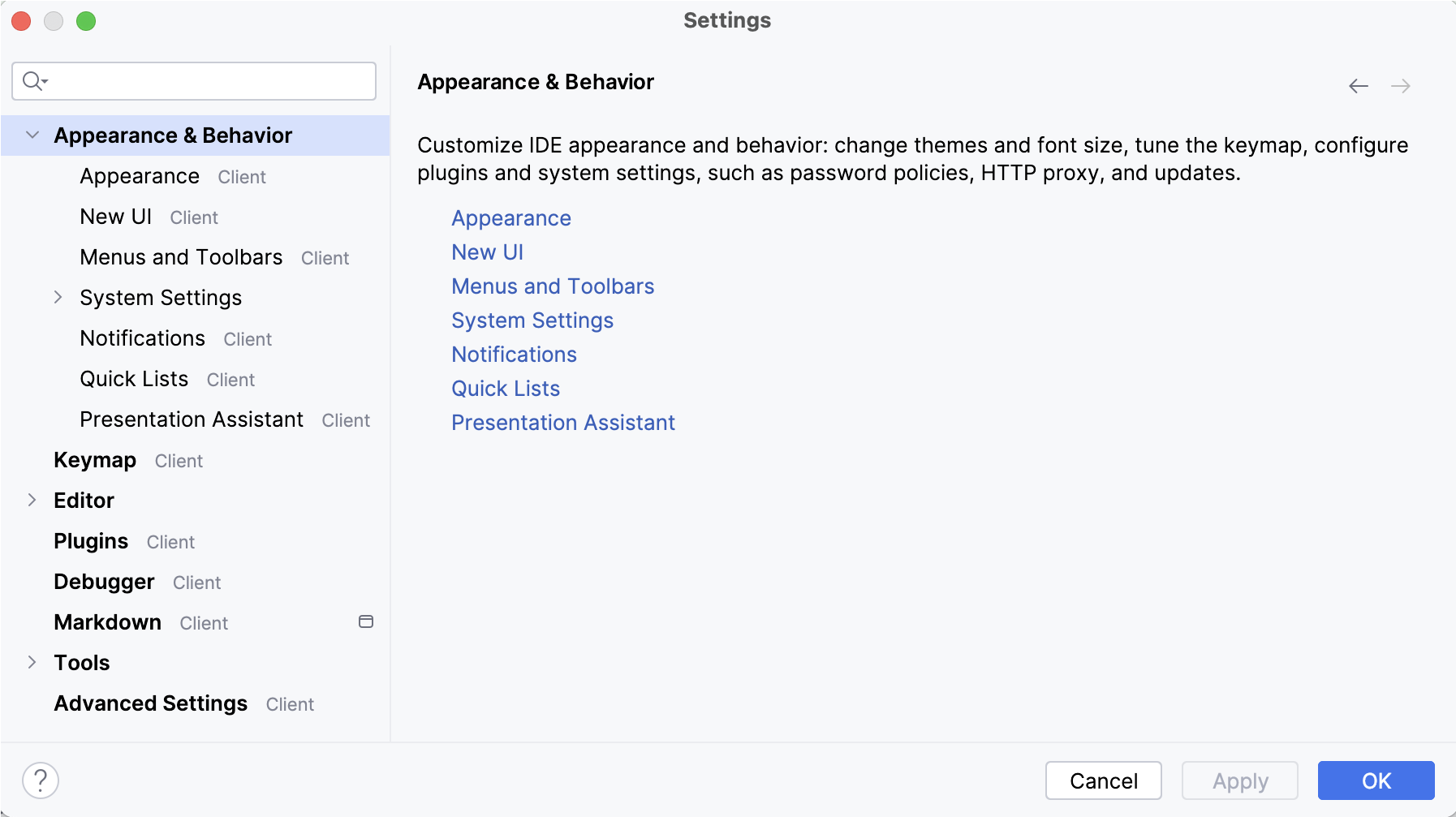
Task: Expand the Tools section
Action: coord(32,662)
